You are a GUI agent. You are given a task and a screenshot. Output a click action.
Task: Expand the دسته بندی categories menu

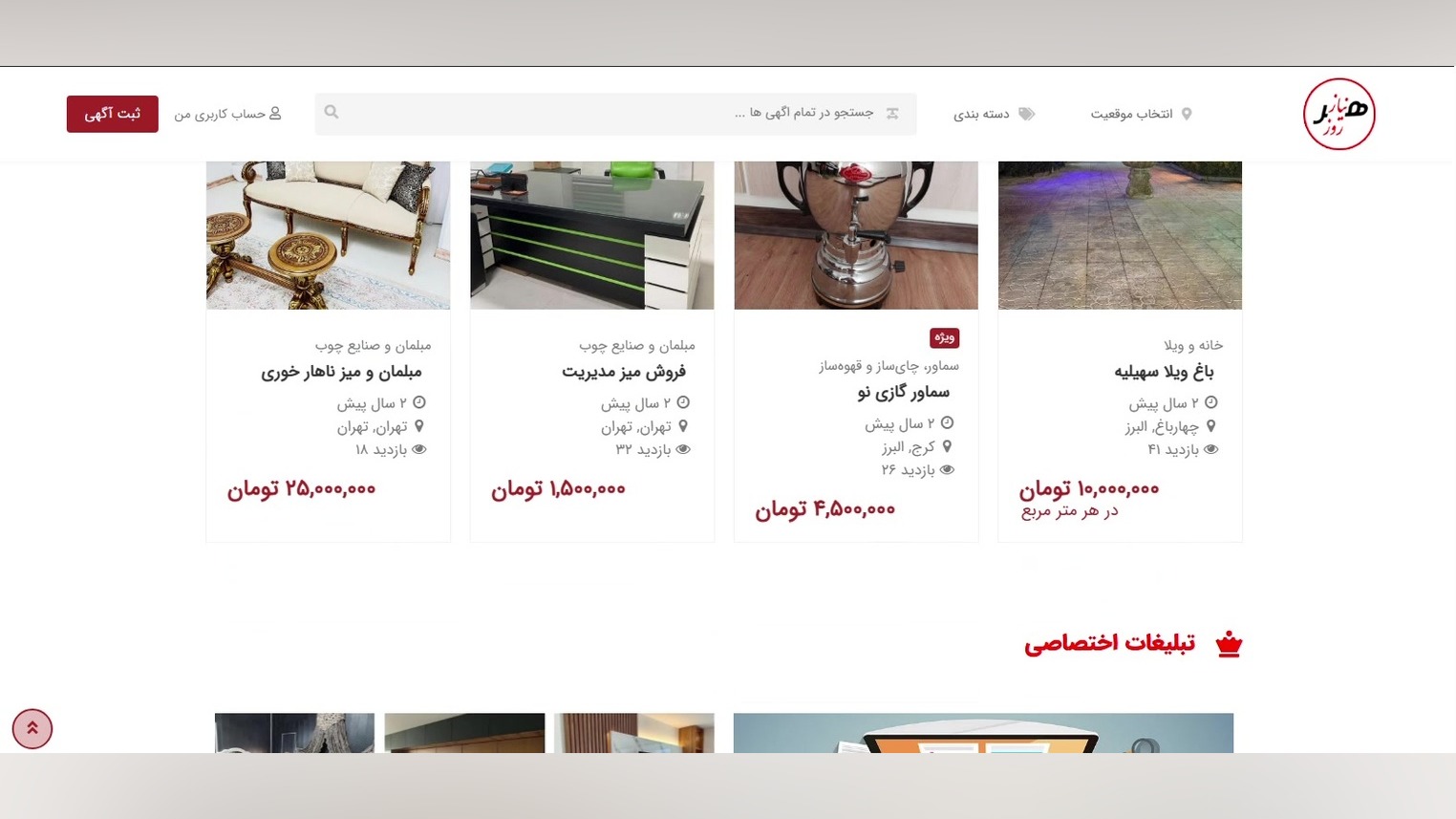(994, 114)
